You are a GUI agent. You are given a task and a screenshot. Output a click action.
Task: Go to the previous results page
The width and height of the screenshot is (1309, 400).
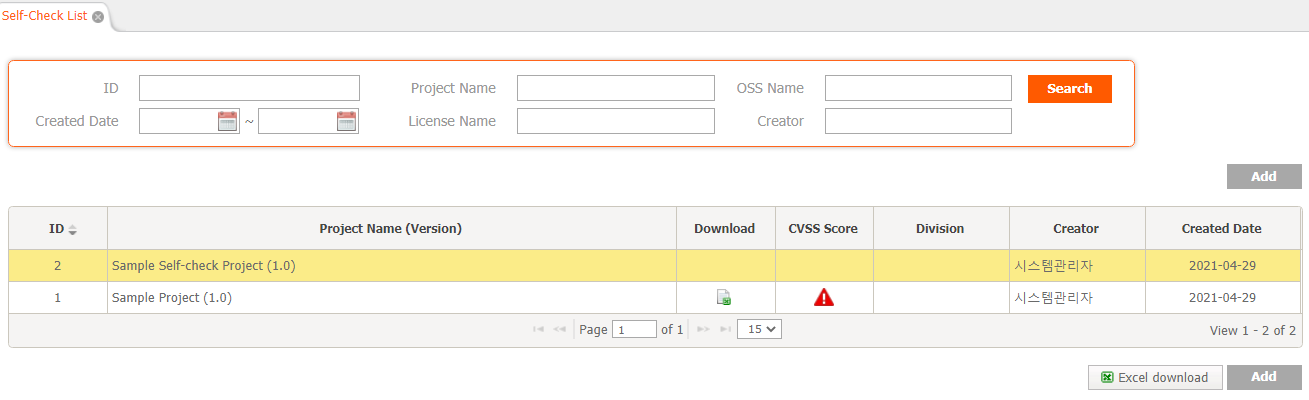pos(560,329)
